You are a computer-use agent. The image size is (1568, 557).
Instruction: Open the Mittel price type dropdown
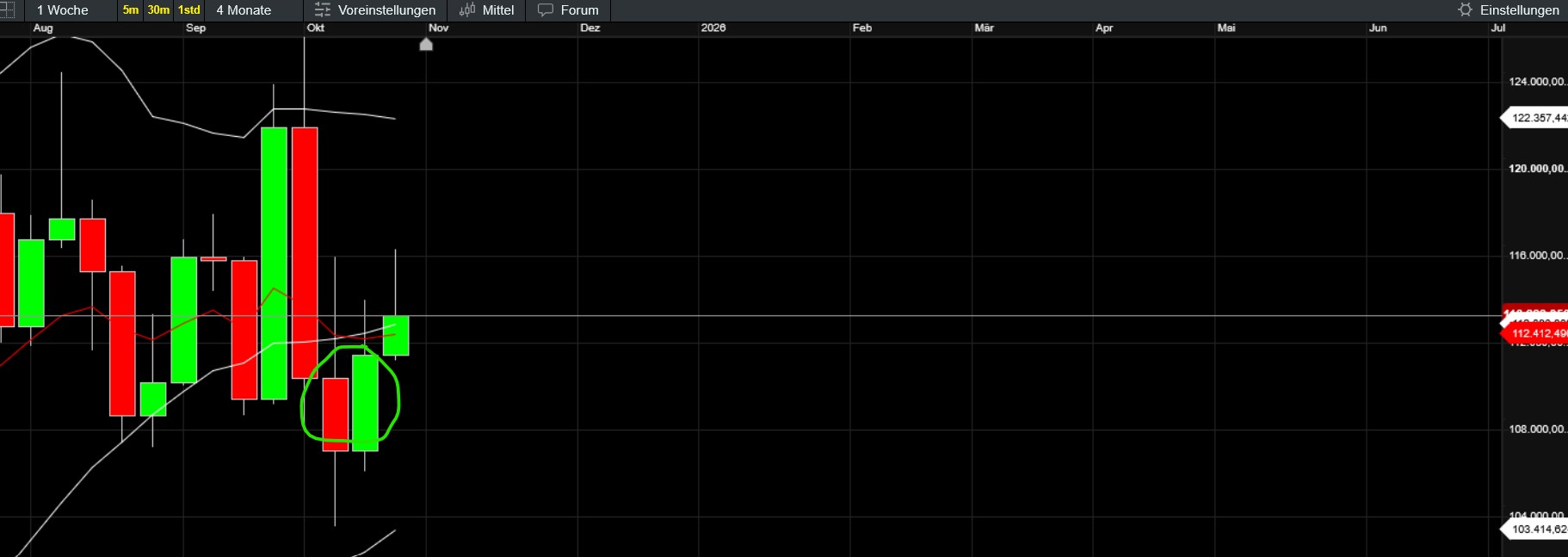tap(497, 10)
